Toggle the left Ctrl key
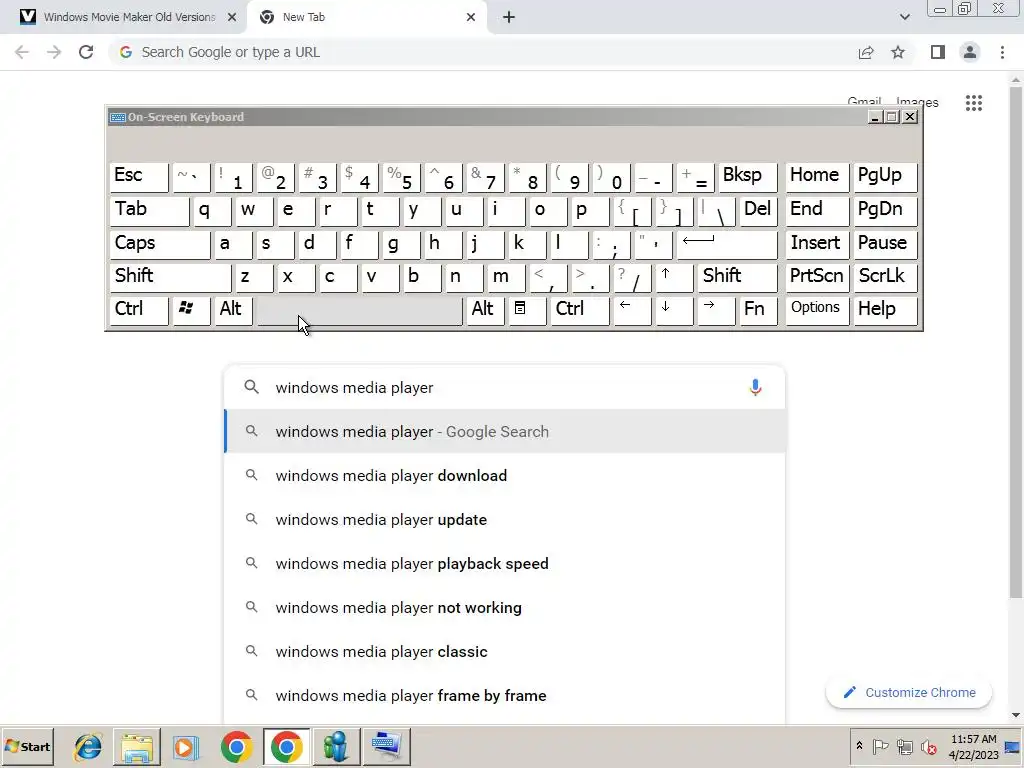This screenshot has width=1024, height=768. point(138,311)
